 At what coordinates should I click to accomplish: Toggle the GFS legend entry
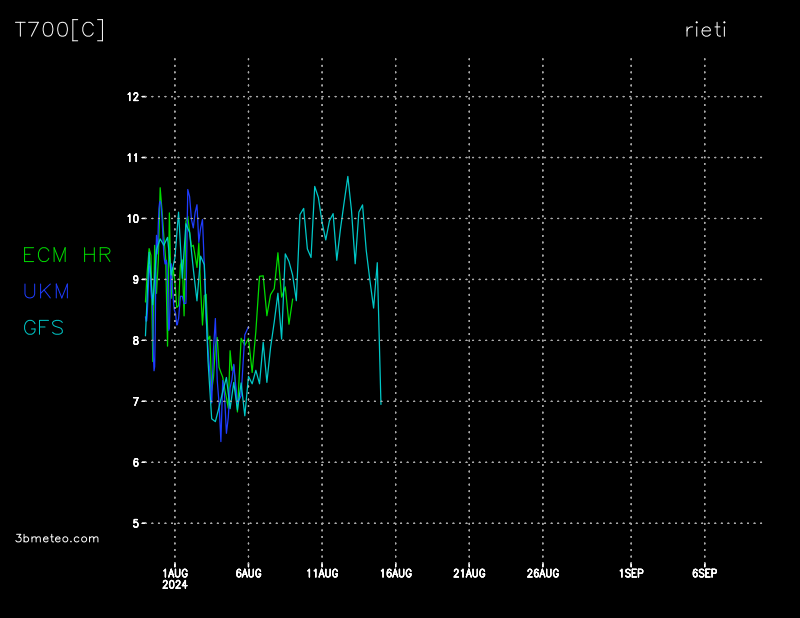click(x=43, y=327)
